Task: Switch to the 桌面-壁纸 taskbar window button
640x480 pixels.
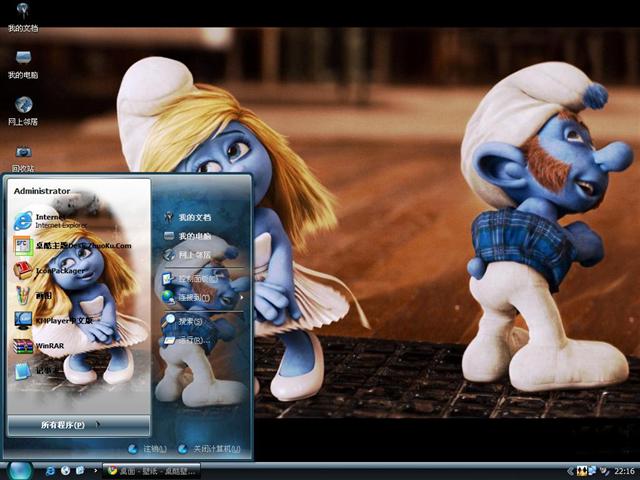Action: 152,470
